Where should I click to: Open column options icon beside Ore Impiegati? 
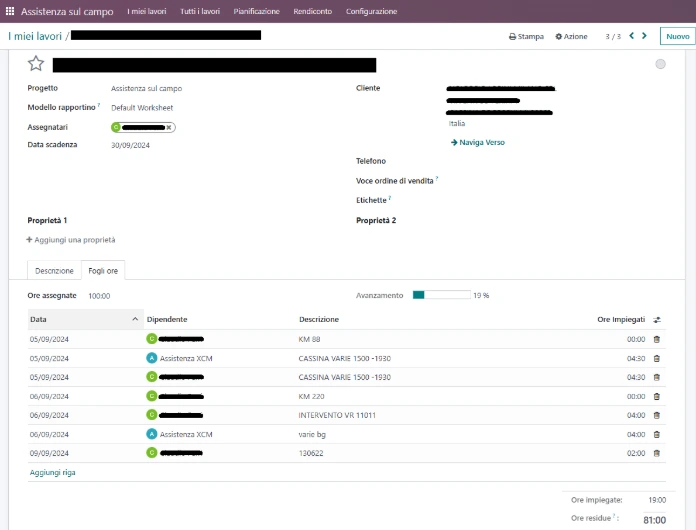657,320
